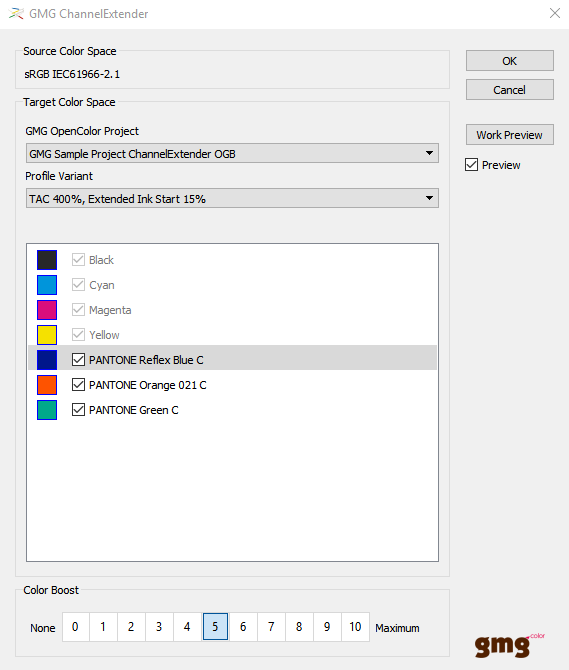This screenshot has height=670, width=569.
Task: Click the Black channel checkbox
Action: coord(78,260)
